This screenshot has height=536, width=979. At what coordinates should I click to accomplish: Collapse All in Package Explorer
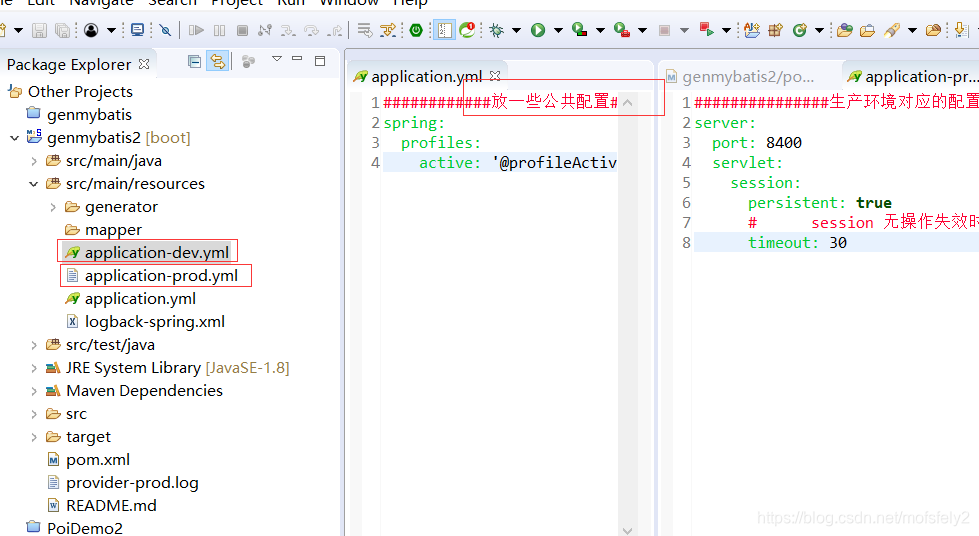[194, 61]
